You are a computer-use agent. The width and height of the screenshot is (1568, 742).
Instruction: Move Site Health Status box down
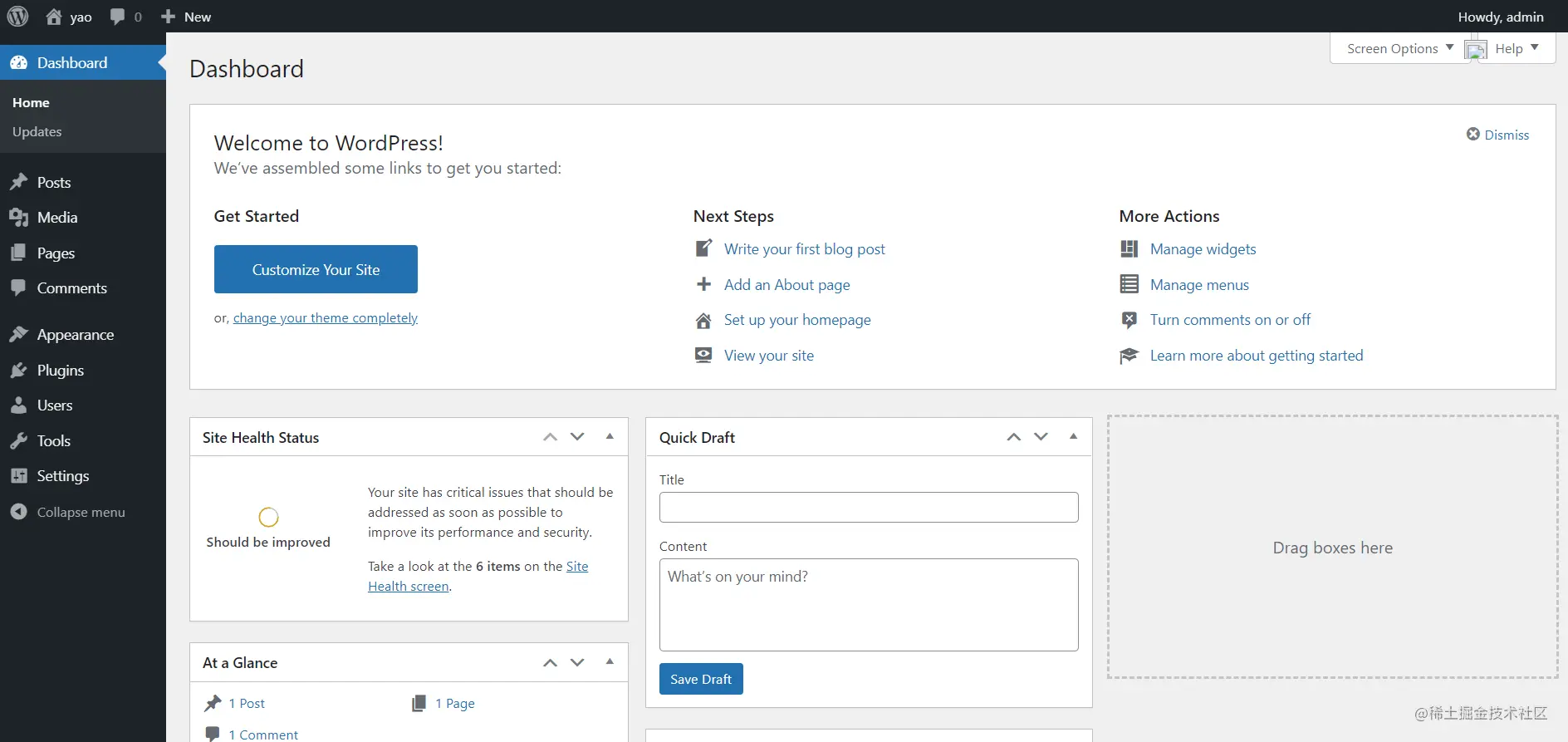pos(577,437)
